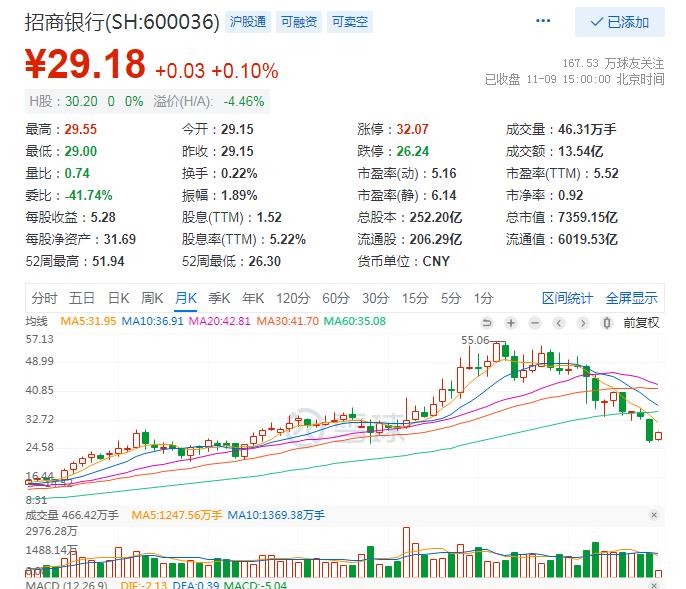Click the volume MA5:1247.56万手 label

(x=177, y=515)
